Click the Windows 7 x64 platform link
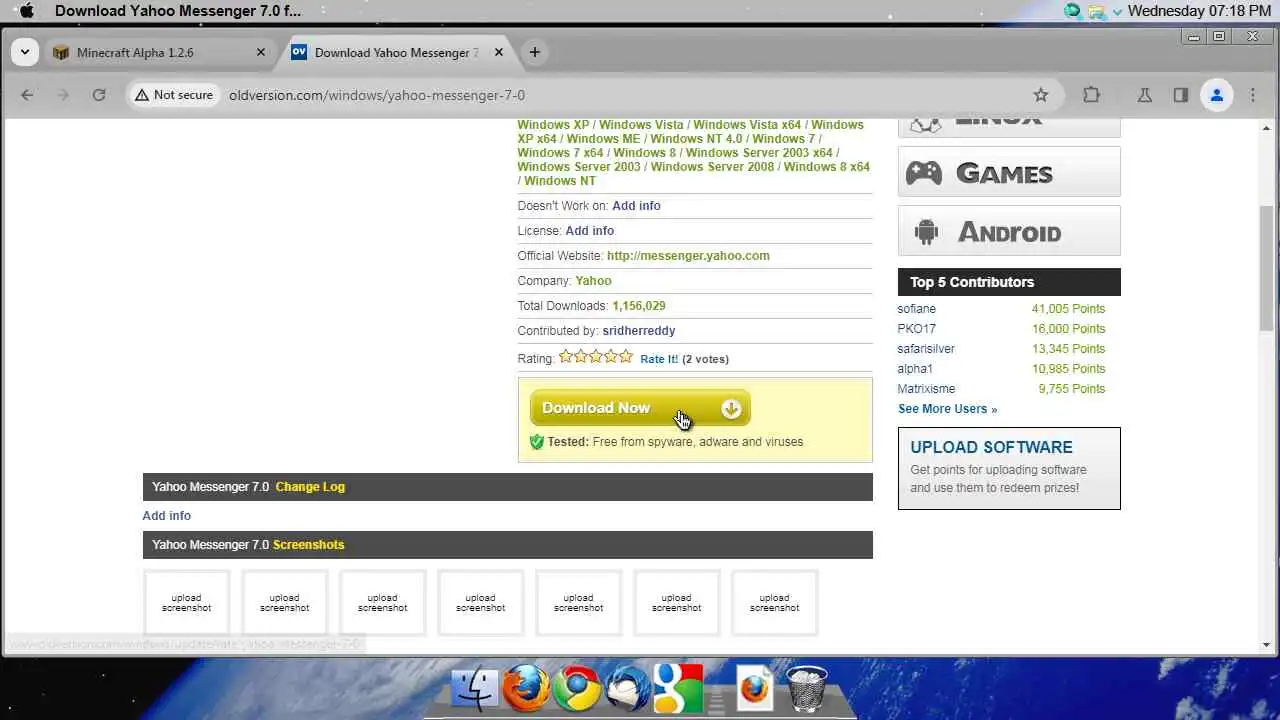Screen dimensions: 1280x720 tap(561, 153)
